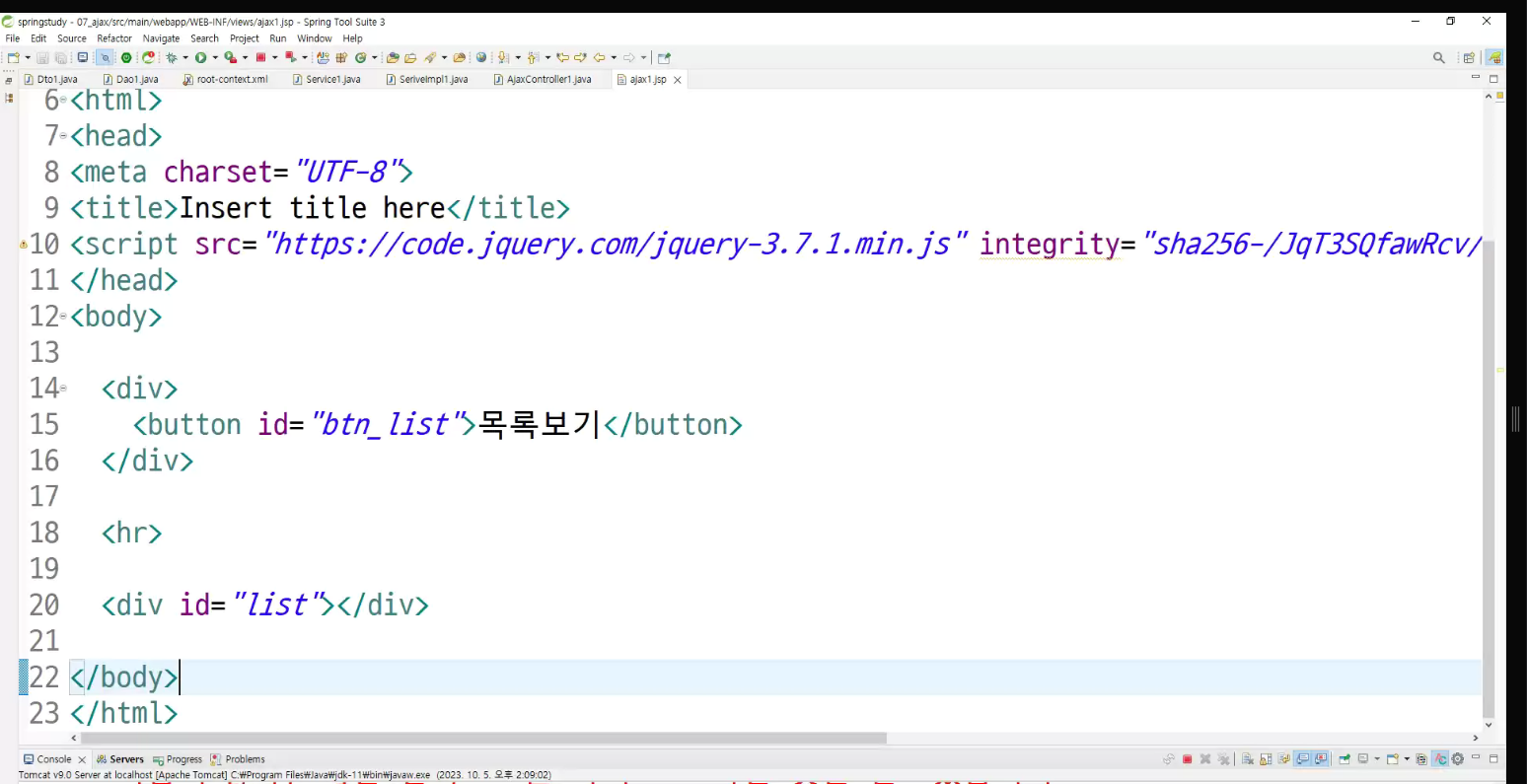Open the Navigate menu

coord(161,38)
